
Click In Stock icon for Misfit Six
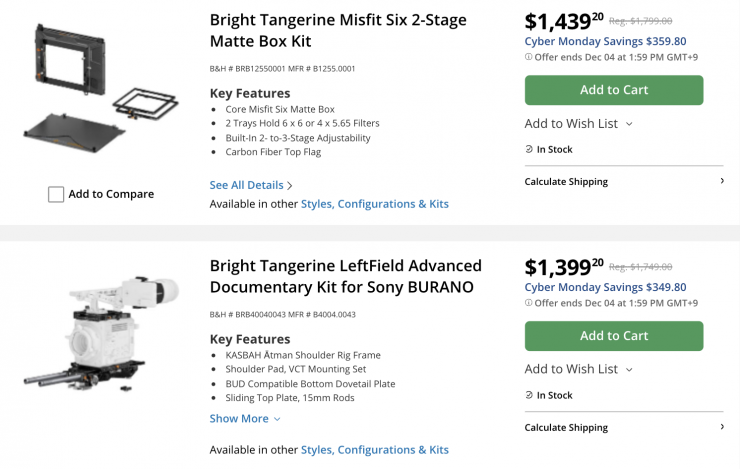(x=529, y=150)
